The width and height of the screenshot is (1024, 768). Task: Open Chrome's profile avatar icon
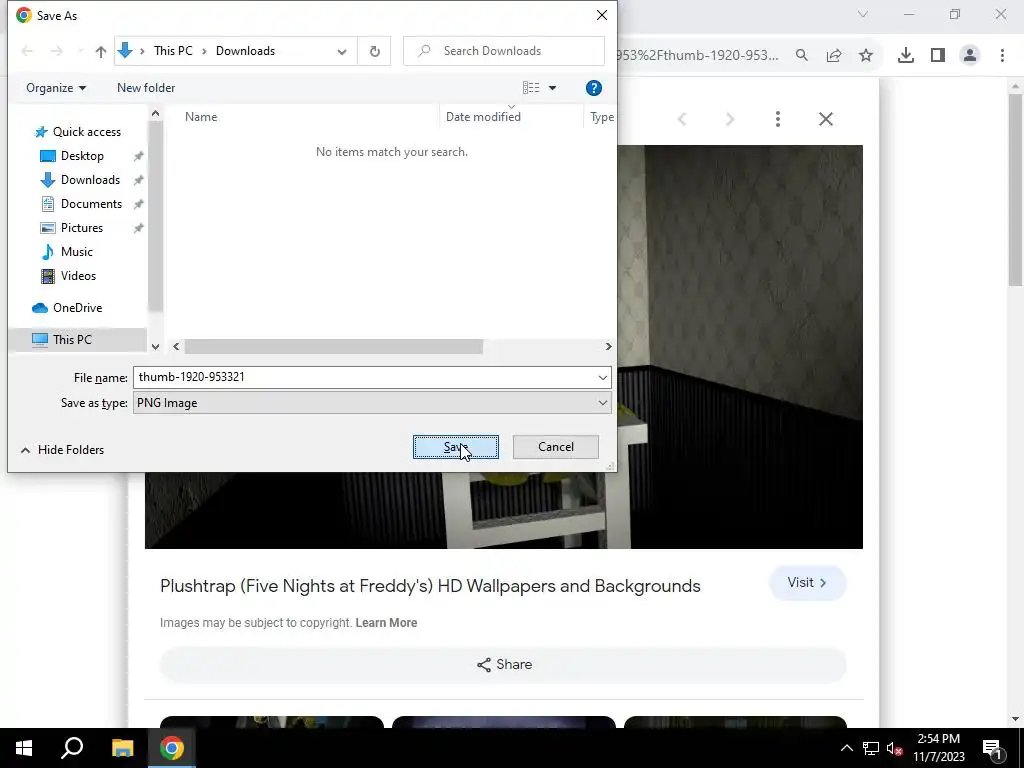pos(970,56)
